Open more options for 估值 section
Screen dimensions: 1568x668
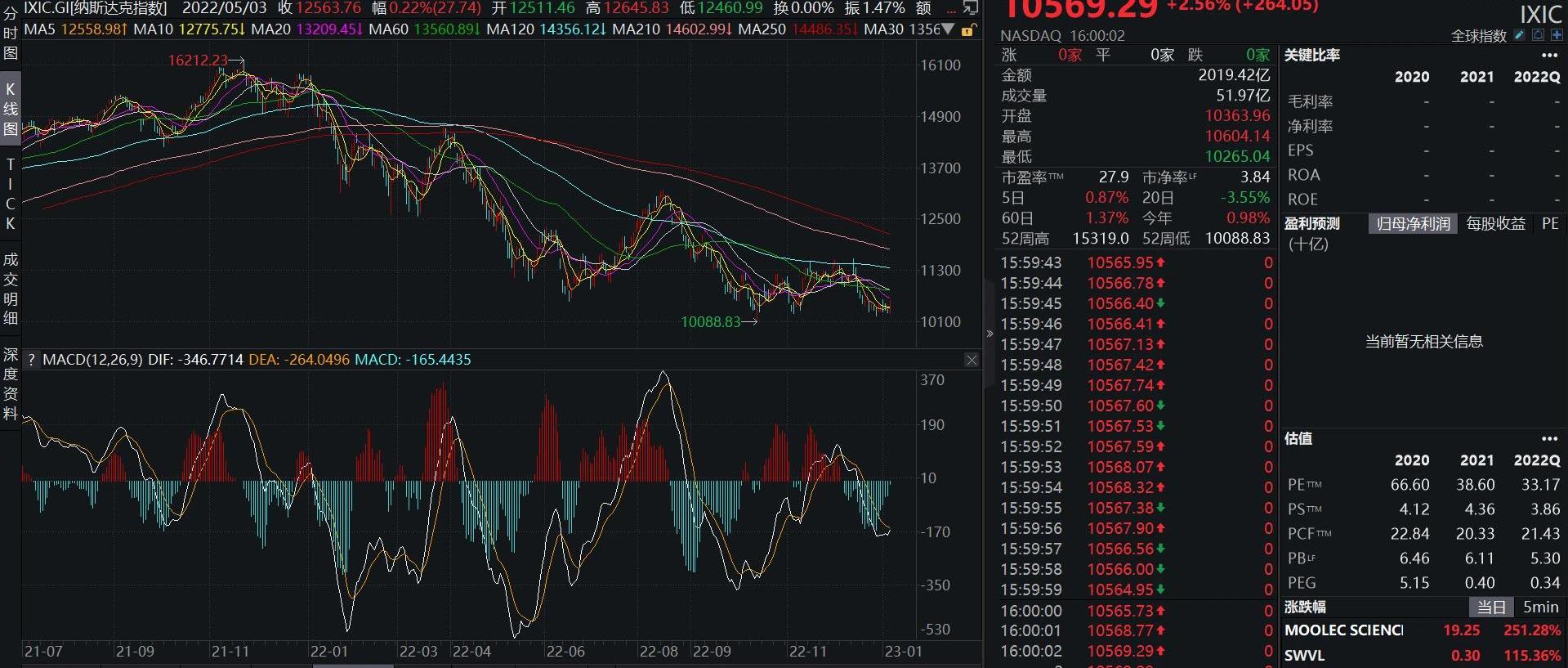[1549, 439]
